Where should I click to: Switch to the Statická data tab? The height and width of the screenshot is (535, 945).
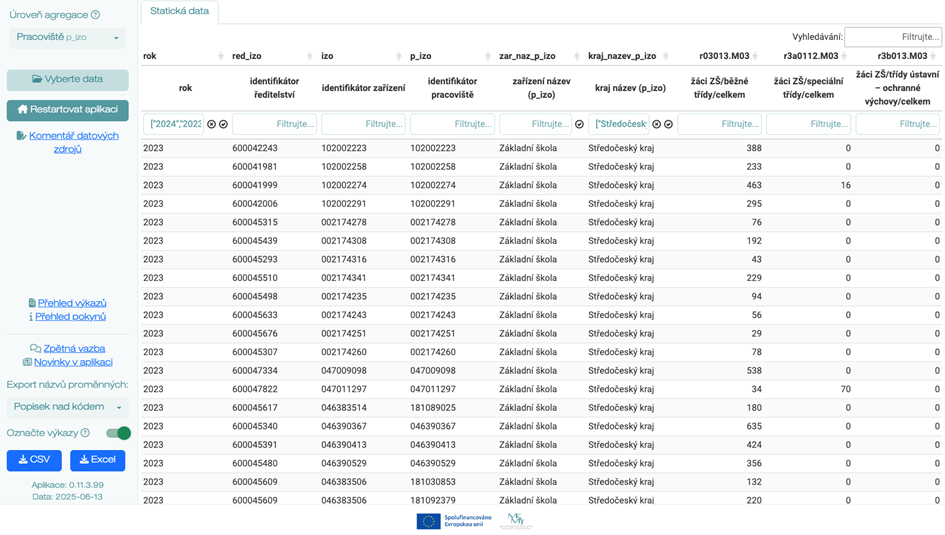click(x=180, y=11)
